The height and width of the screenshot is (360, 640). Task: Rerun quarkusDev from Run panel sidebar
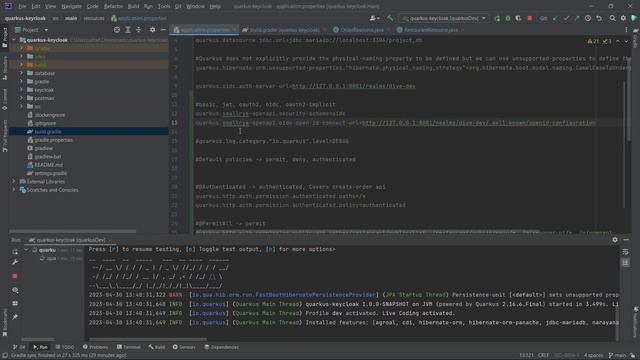pyautogui.click(x=15, y=251)
